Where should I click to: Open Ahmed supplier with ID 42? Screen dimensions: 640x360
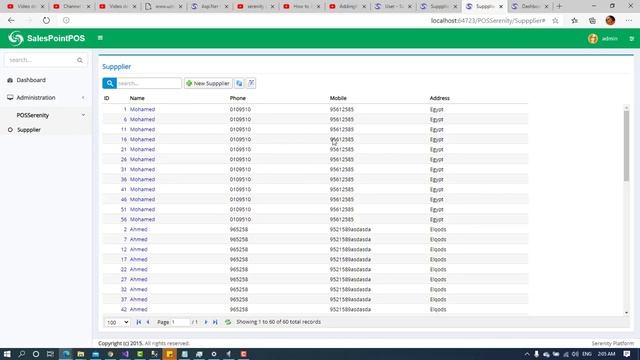tap(138, 309)
